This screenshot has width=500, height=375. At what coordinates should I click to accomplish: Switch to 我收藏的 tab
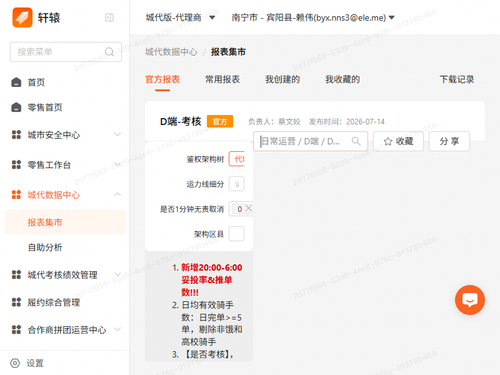point(342,79)
